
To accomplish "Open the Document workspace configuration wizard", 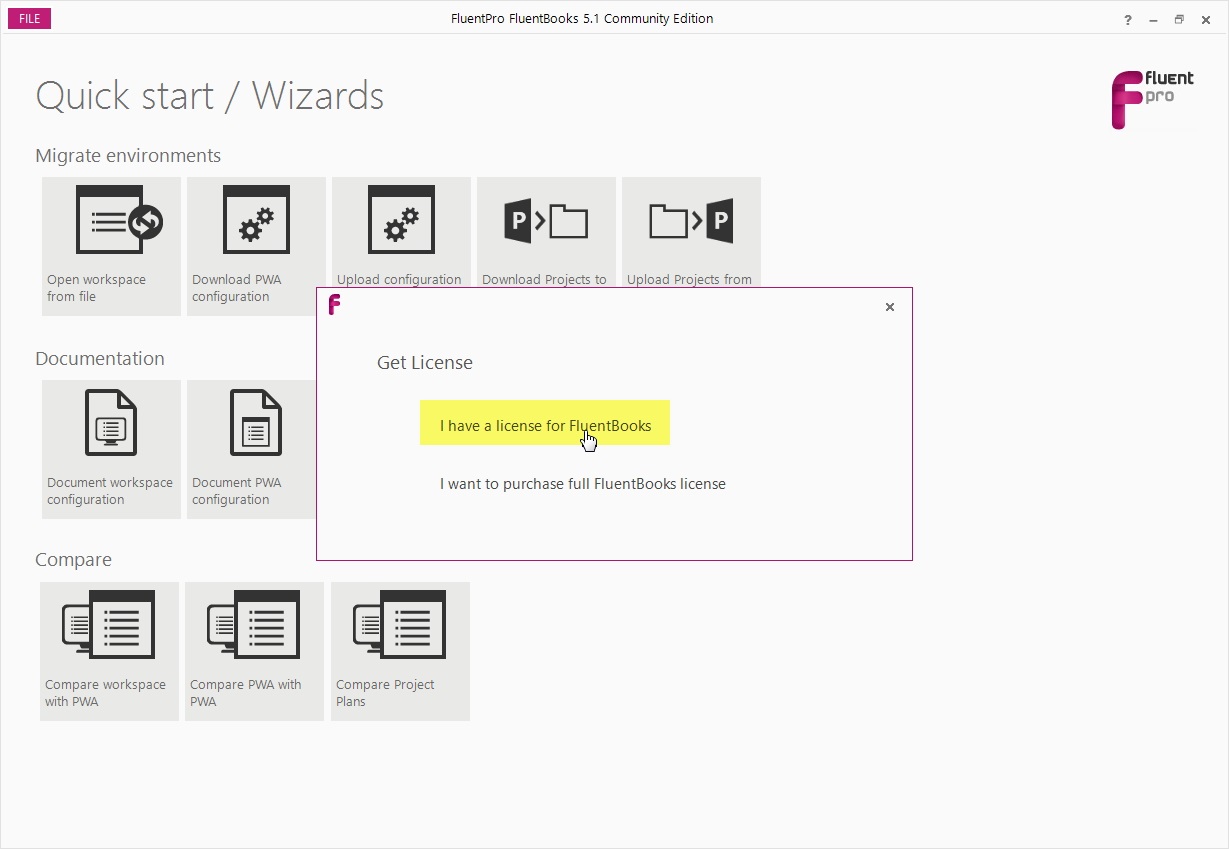I will (x=111, y=449).
